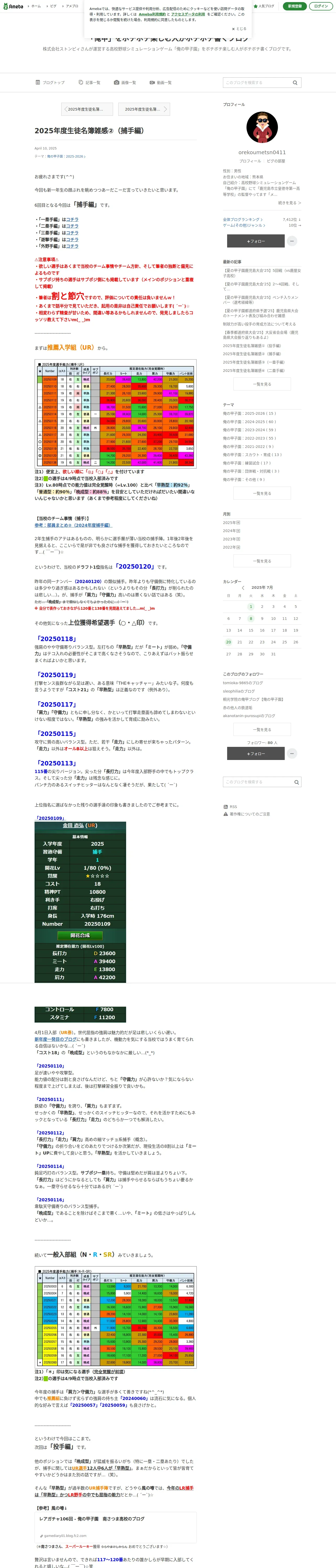Click the Ameba logo in header
This screenshot has height=1568, width=336.
13,6
